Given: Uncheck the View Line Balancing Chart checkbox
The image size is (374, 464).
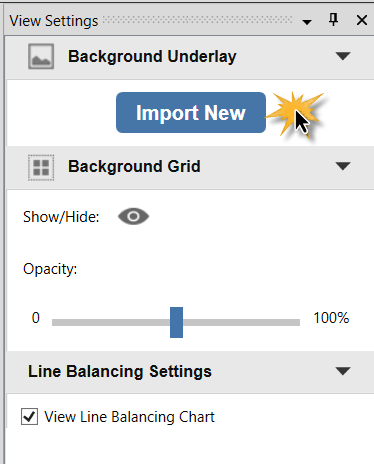Looking at the screenshot, I should [29, 416].
